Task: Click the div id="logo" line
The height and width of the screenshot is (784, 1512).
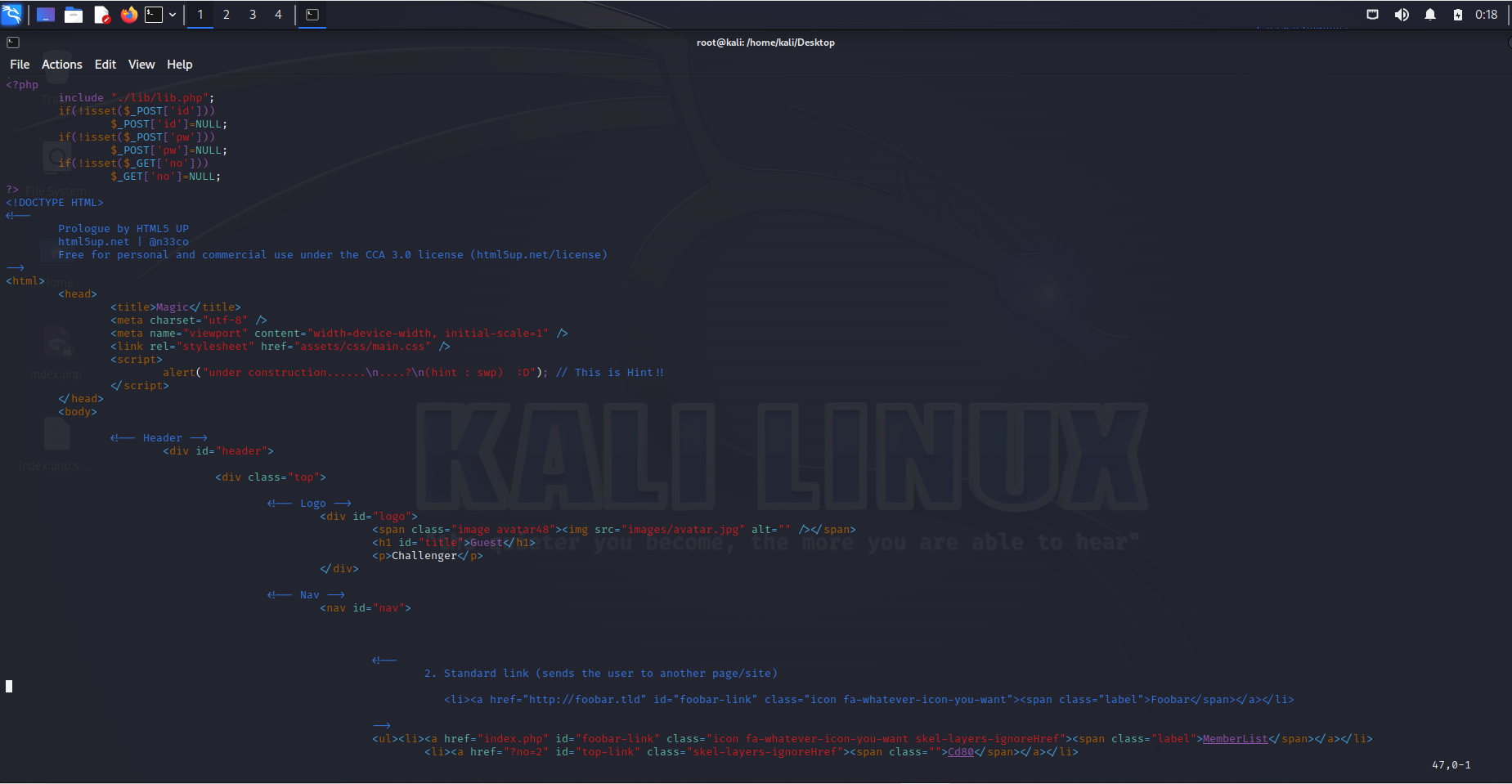Action: (x=369, y=517)
